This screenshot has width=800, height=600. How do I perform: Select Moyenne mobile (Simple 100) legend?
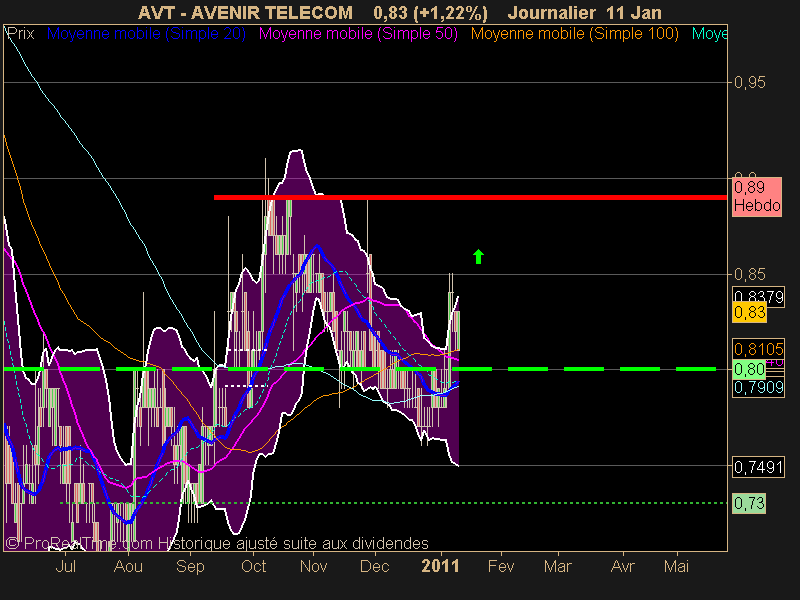(x=574, y=34)
